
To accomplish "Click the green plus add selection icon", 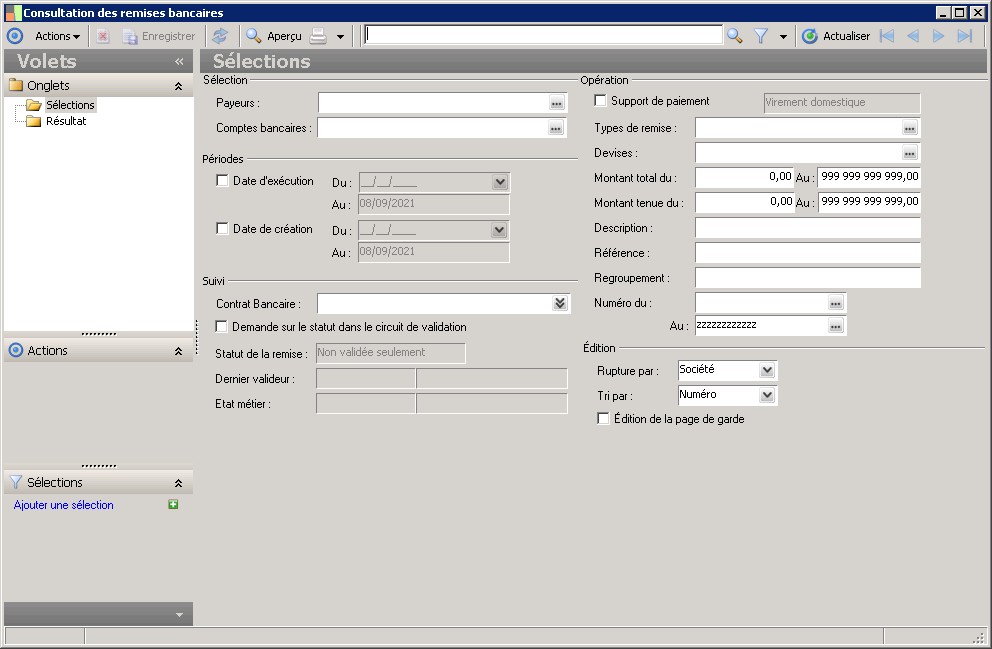I will tap(173, 504).
